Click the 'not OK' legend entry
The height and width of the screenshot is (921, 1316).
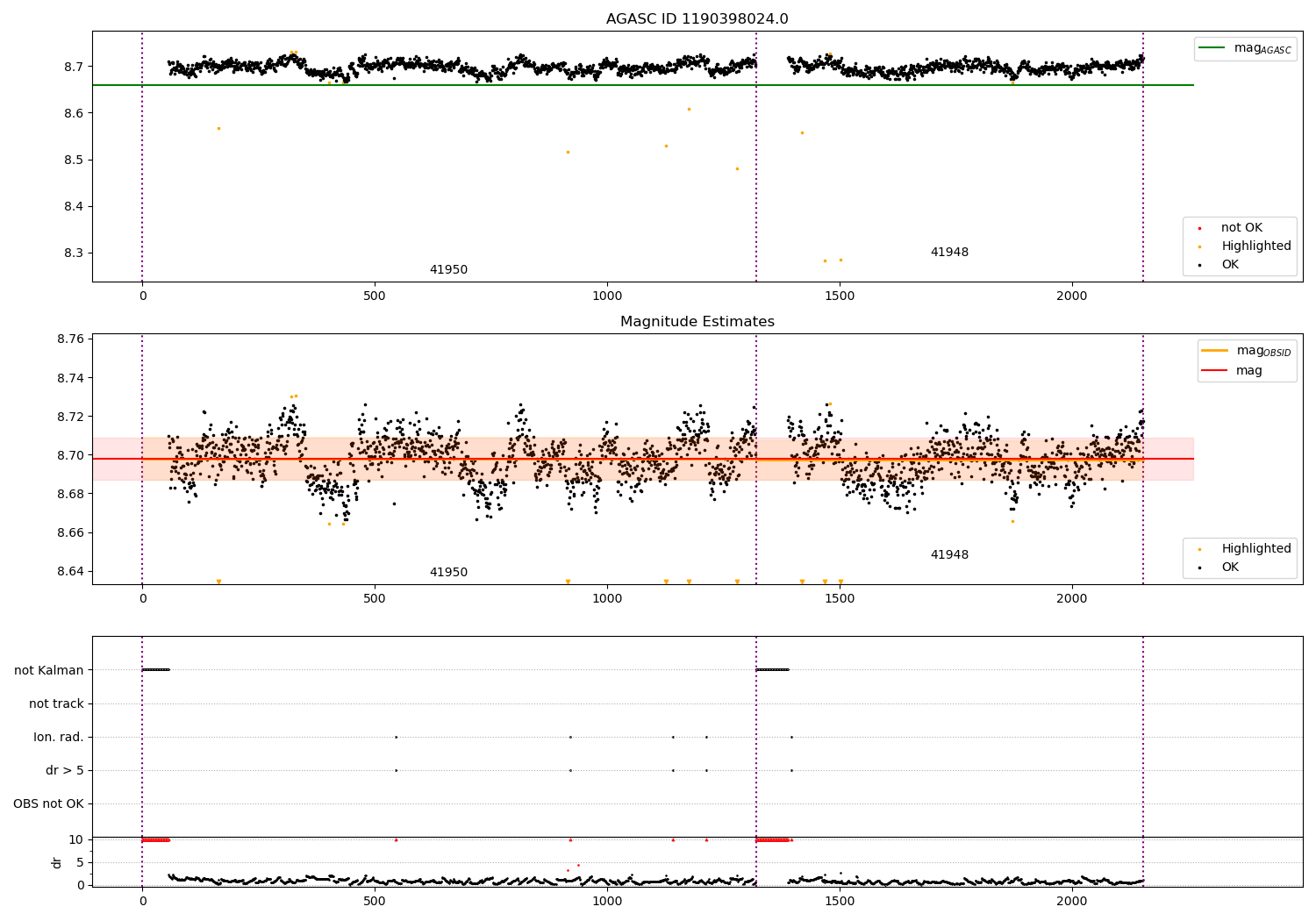pos(1241,228)
